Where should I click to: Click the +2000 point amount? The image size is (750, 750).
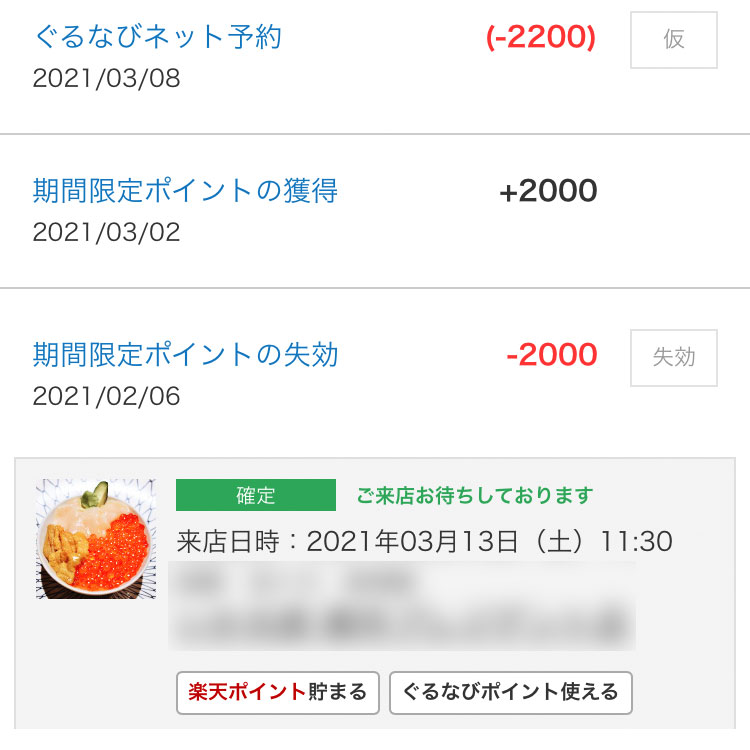pos(548,190)
